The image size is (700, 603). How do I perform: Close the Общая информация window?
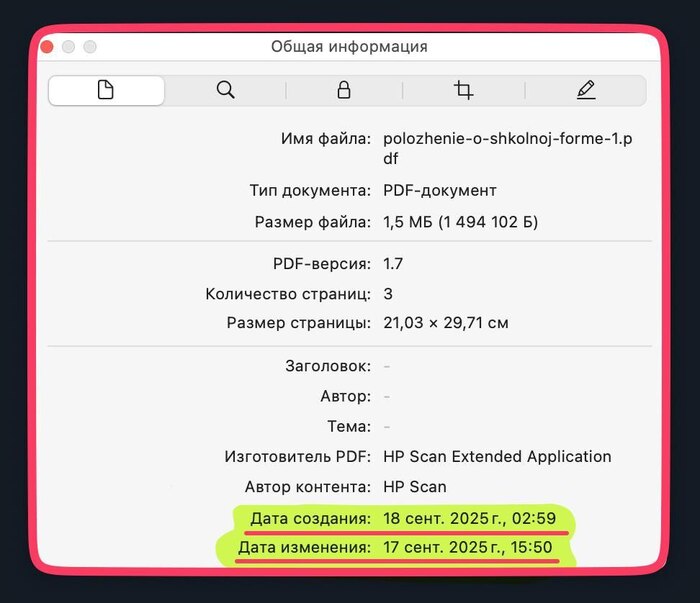pyautogui.click(x=46, y=47)
